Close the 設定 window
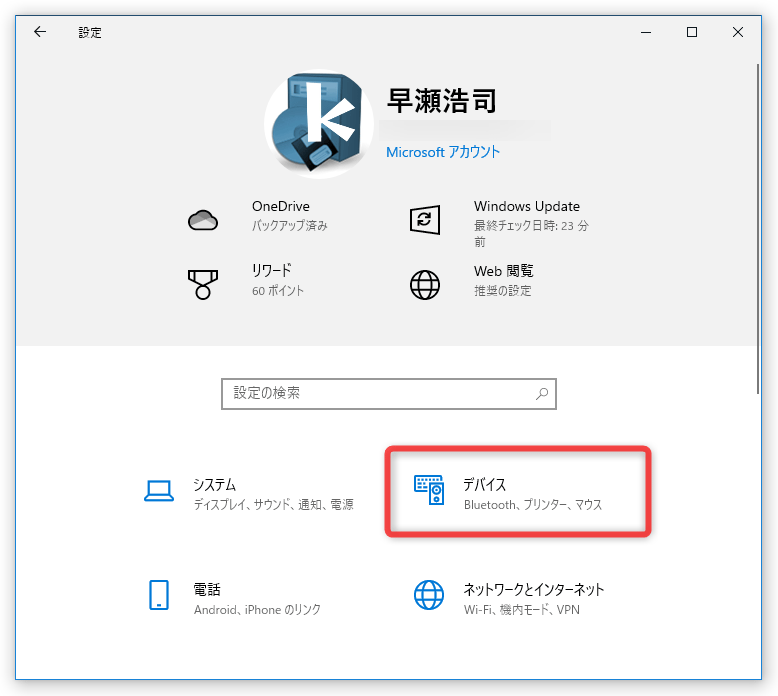778x696 pixels. [x=738, y=32]
